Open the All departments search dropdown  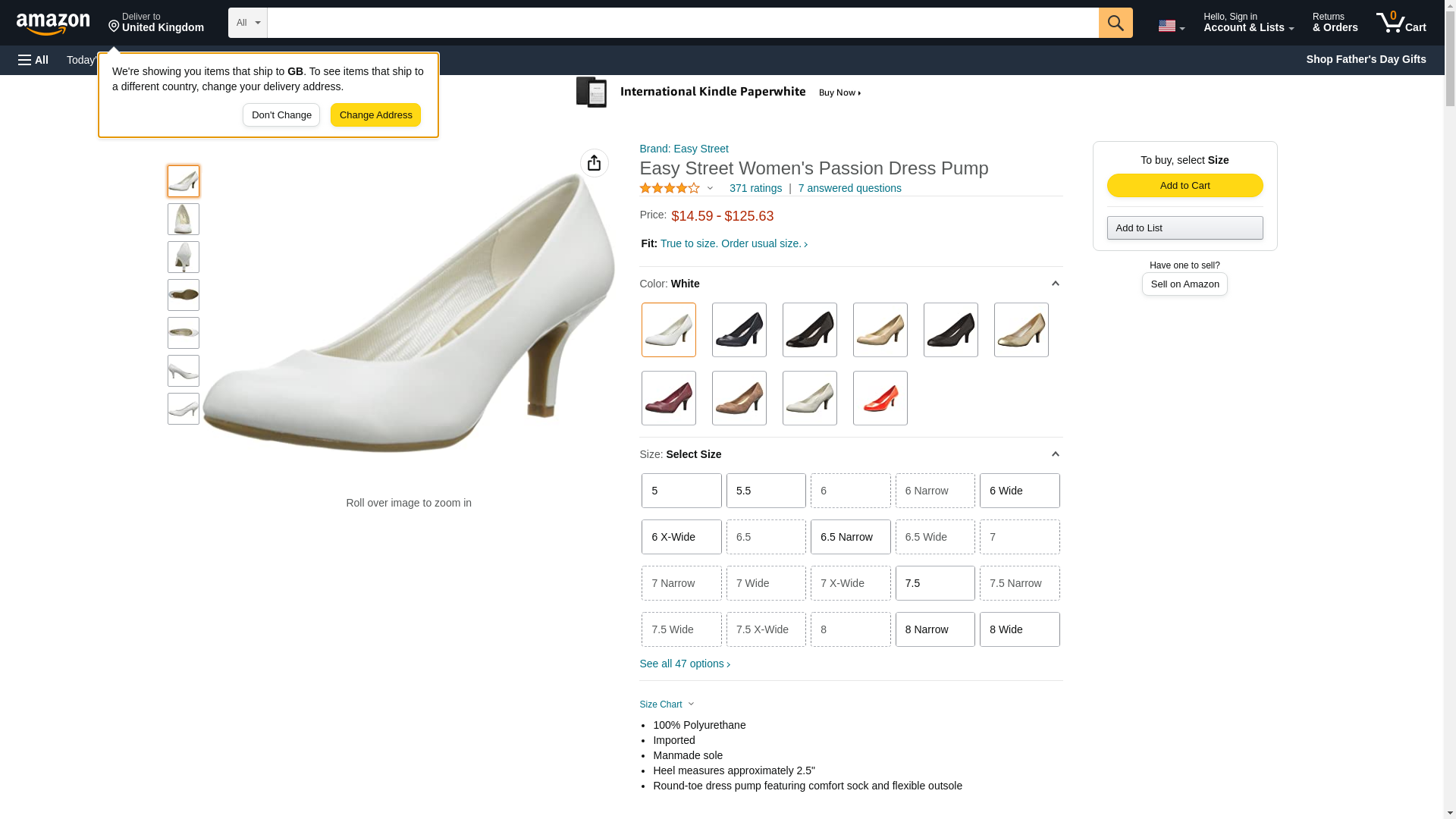coord(247,23)
